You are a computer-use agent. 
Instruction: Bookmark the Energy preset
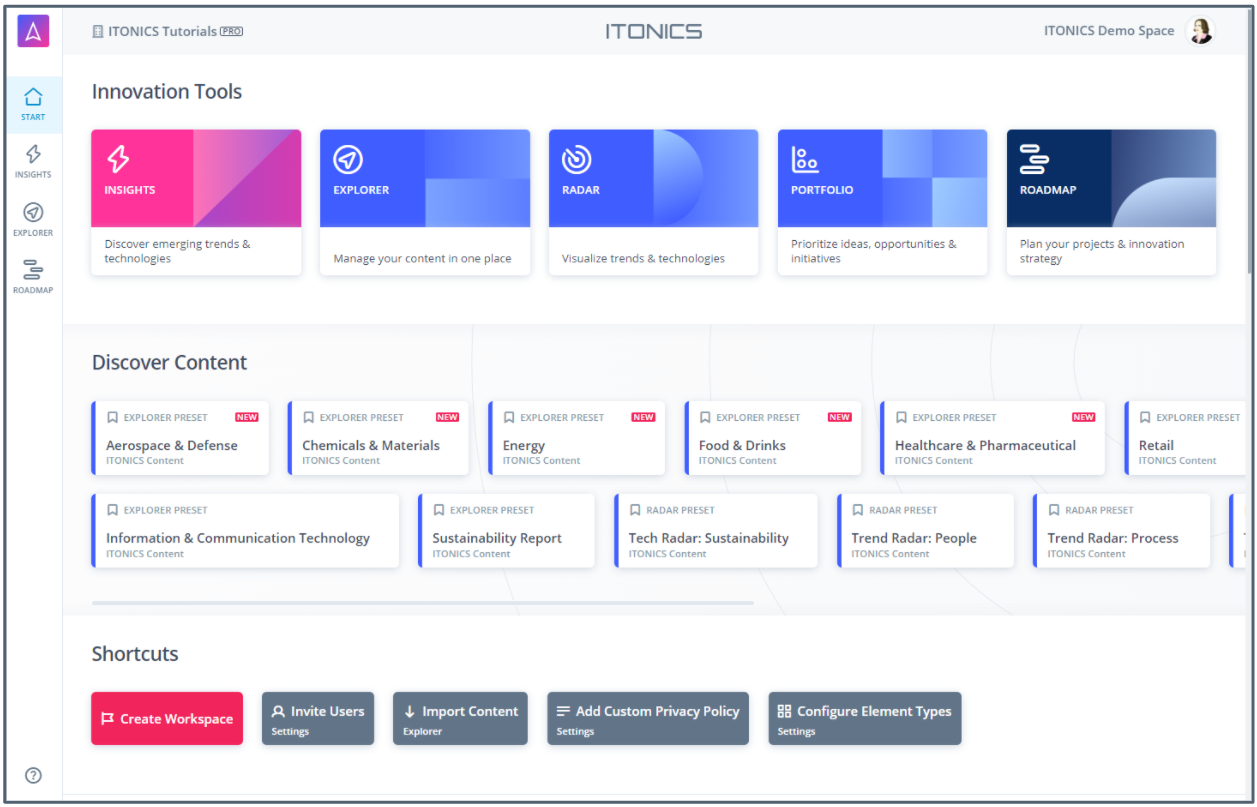tap(509, 418)
